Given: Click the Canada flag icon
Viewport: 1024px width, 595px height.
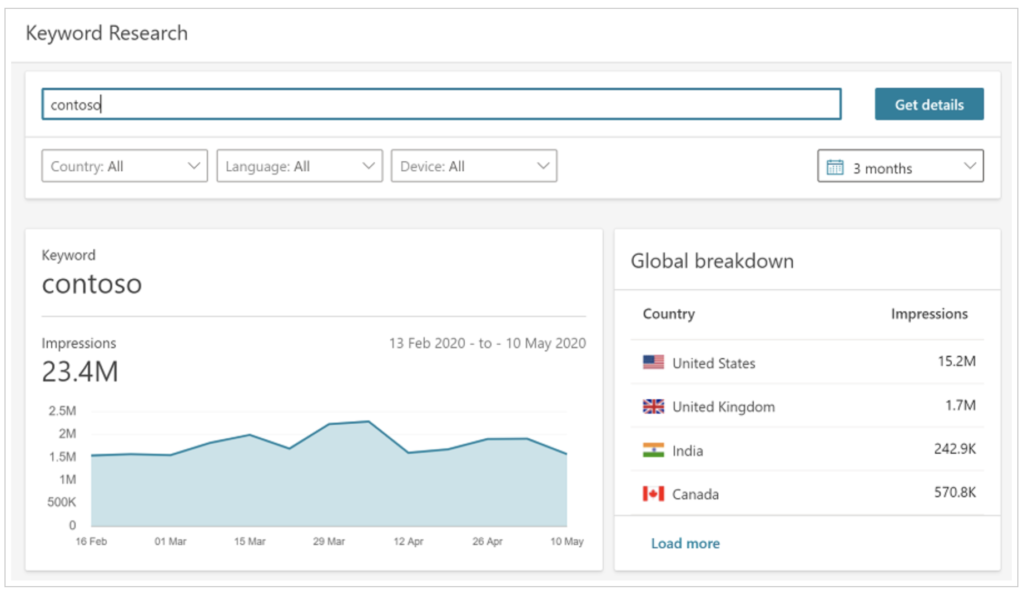Looking at the screenshot, I should [654, 494].
